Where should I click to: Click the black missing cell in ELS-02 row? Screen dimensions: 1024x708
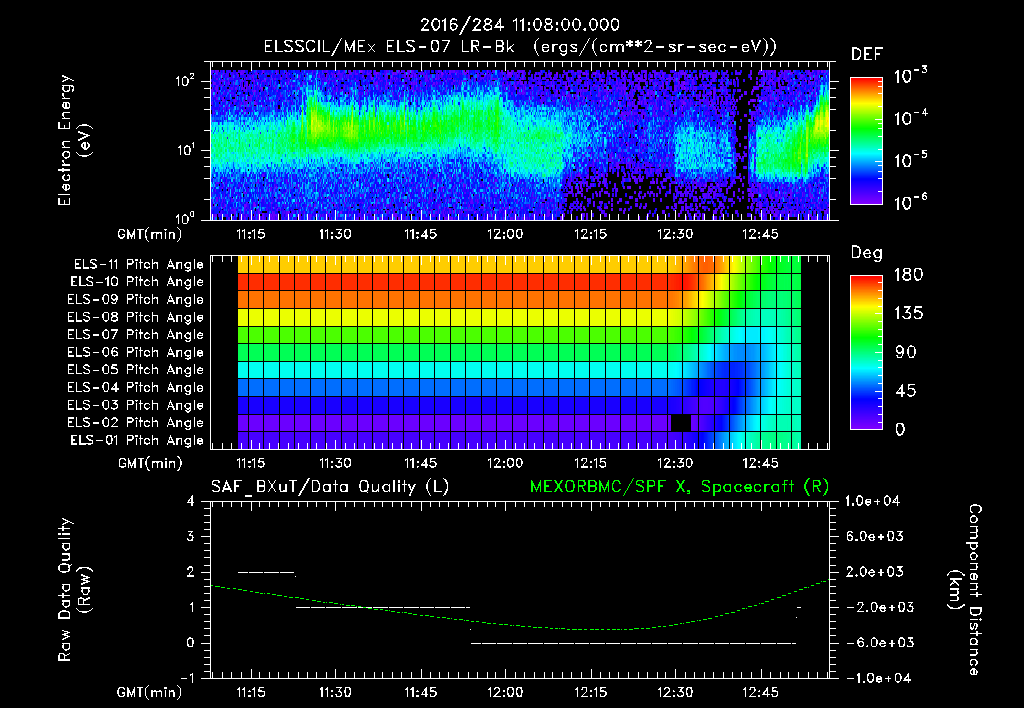click(x=680, y=423)
